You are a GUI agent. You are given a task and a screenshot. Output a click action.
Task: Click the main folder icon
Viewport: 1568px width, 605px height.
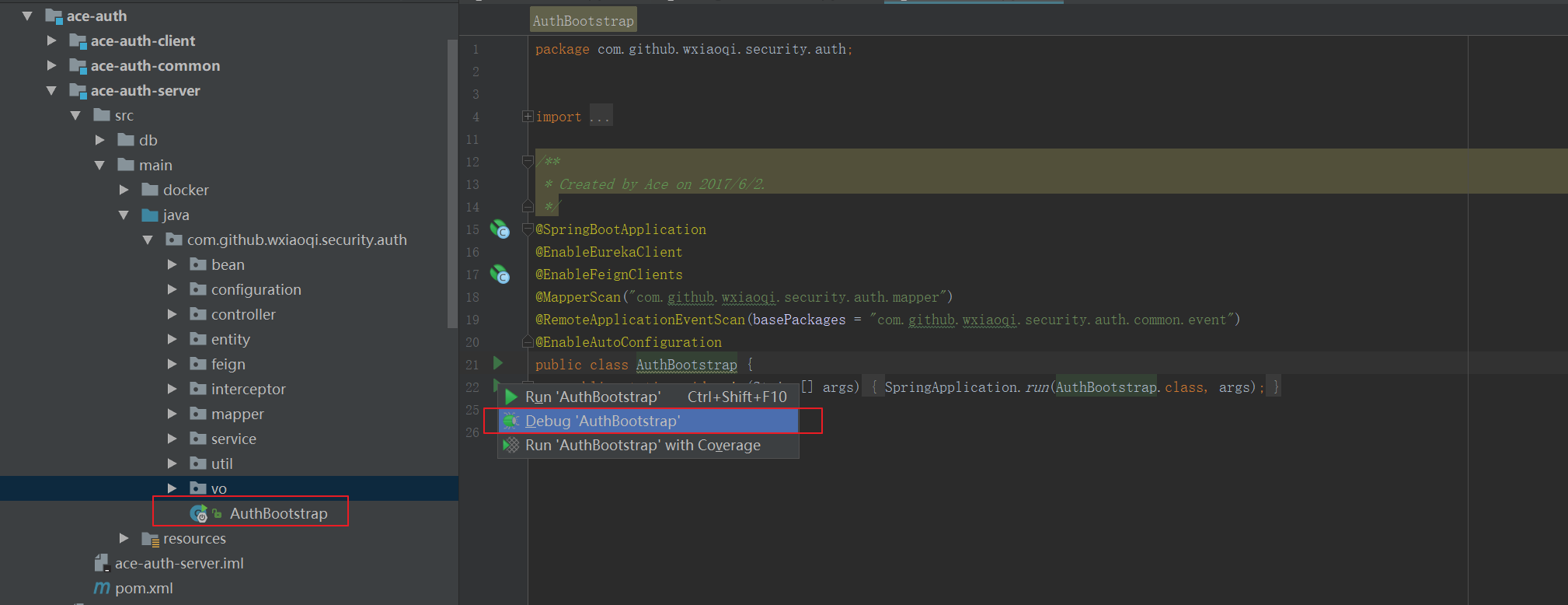coord(125,165)
